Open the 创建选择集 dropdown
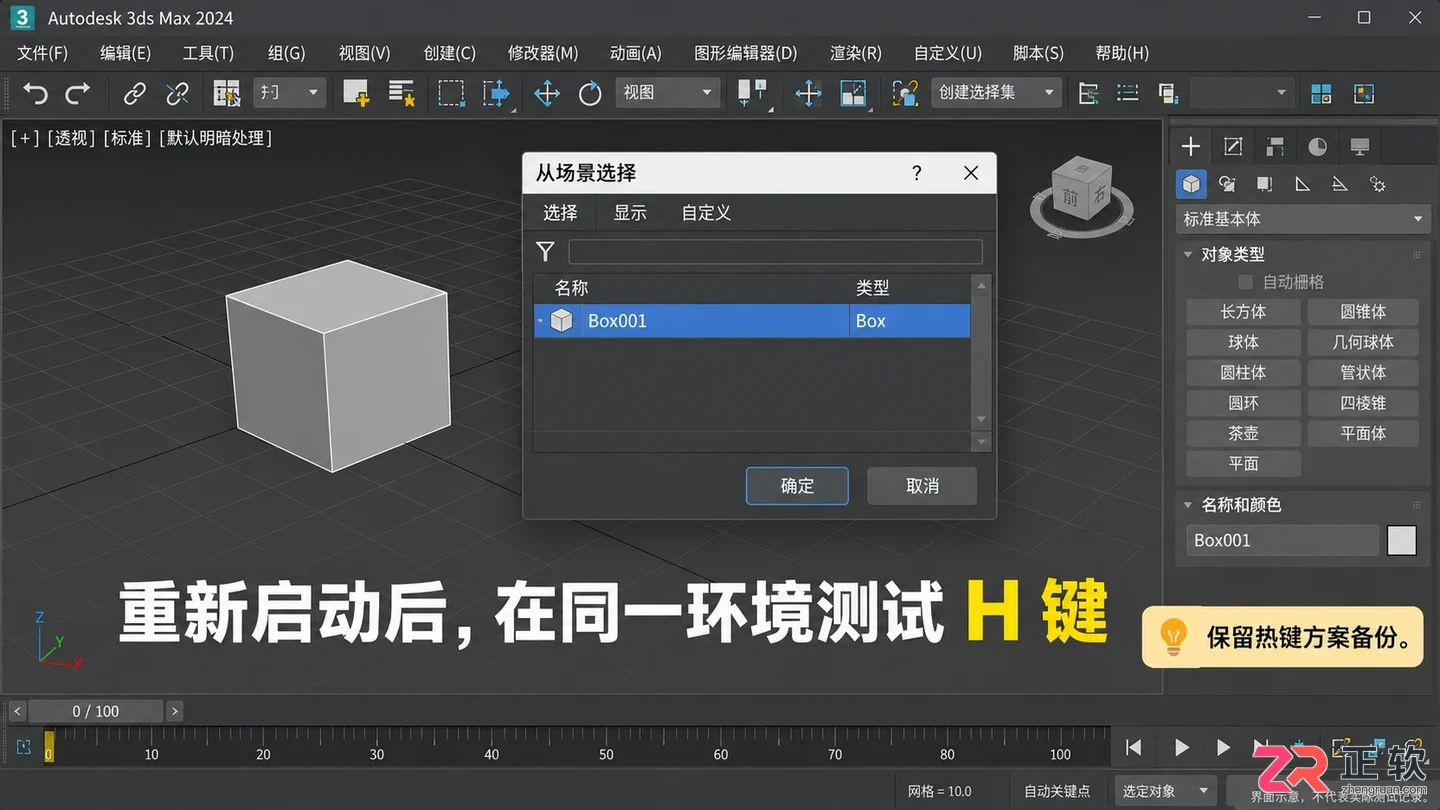This screenshot has width=1440, height=810. [x=995, y=93]
